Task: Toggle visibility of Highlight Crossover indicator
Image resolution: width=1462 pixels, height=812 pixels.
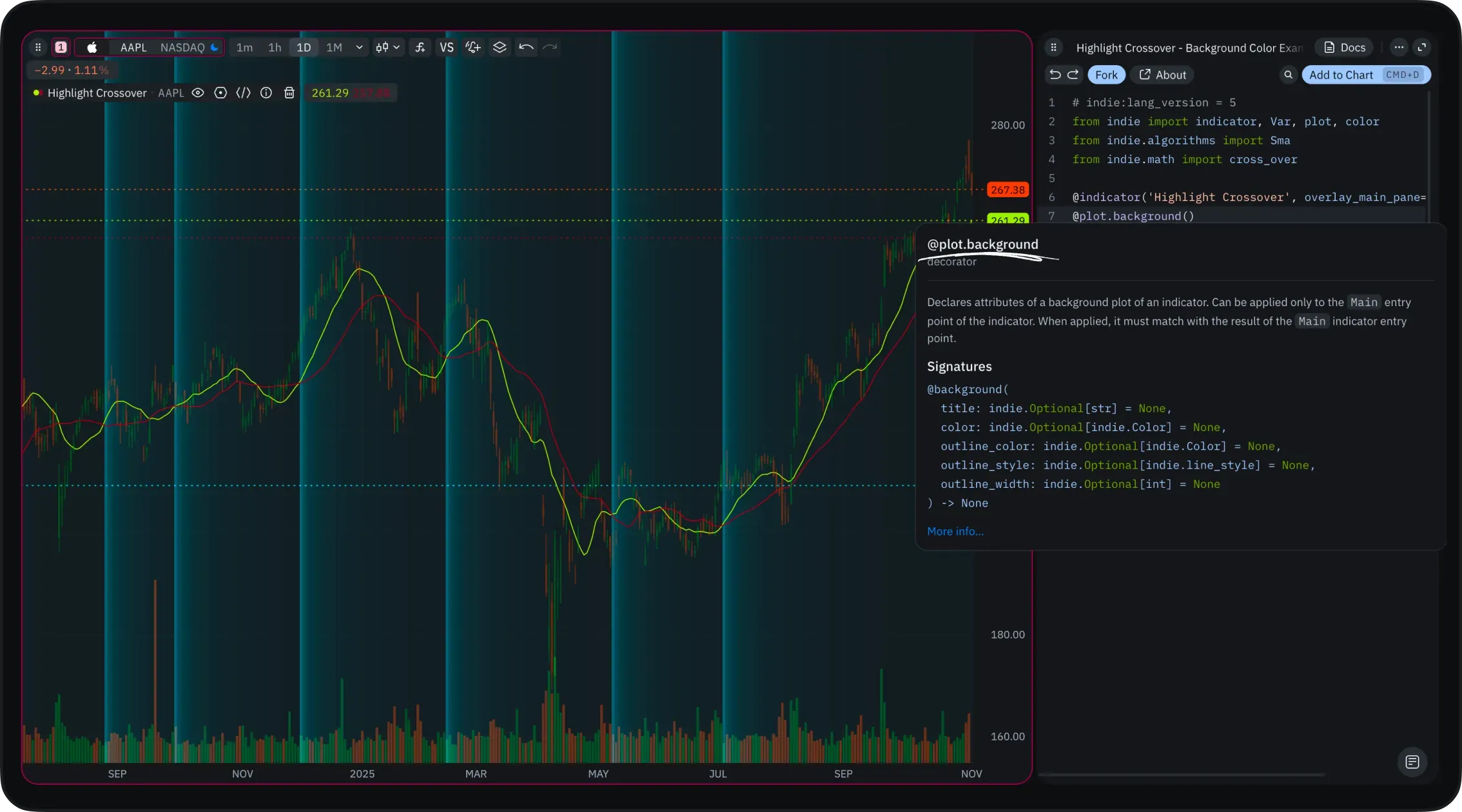Action: [x=198, y=93]
